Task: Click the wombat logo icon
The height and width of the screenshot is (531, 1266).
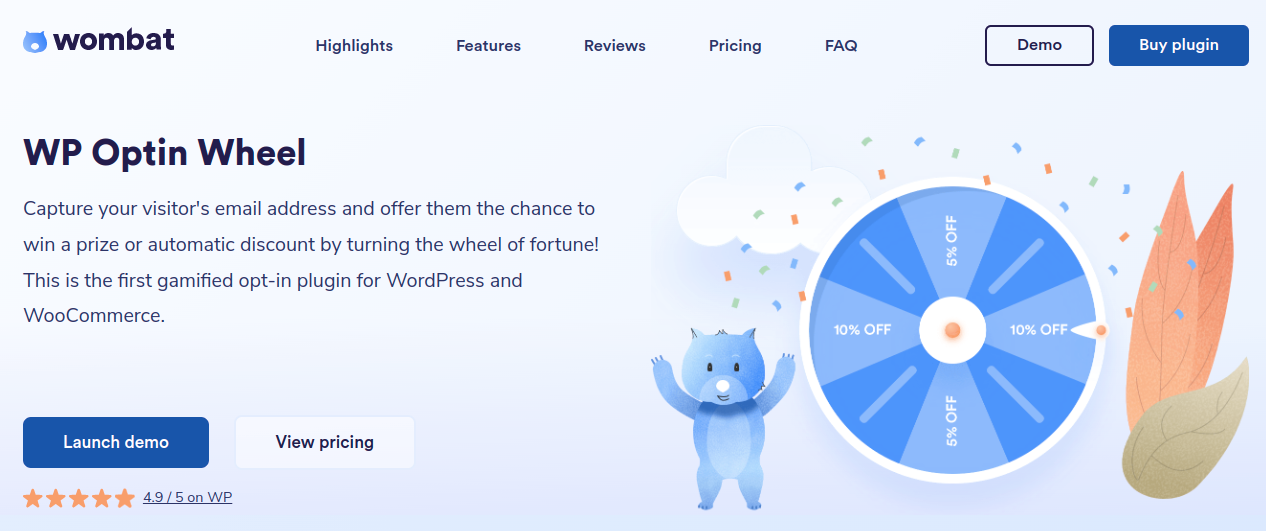Action: click(x=35, y=42)
